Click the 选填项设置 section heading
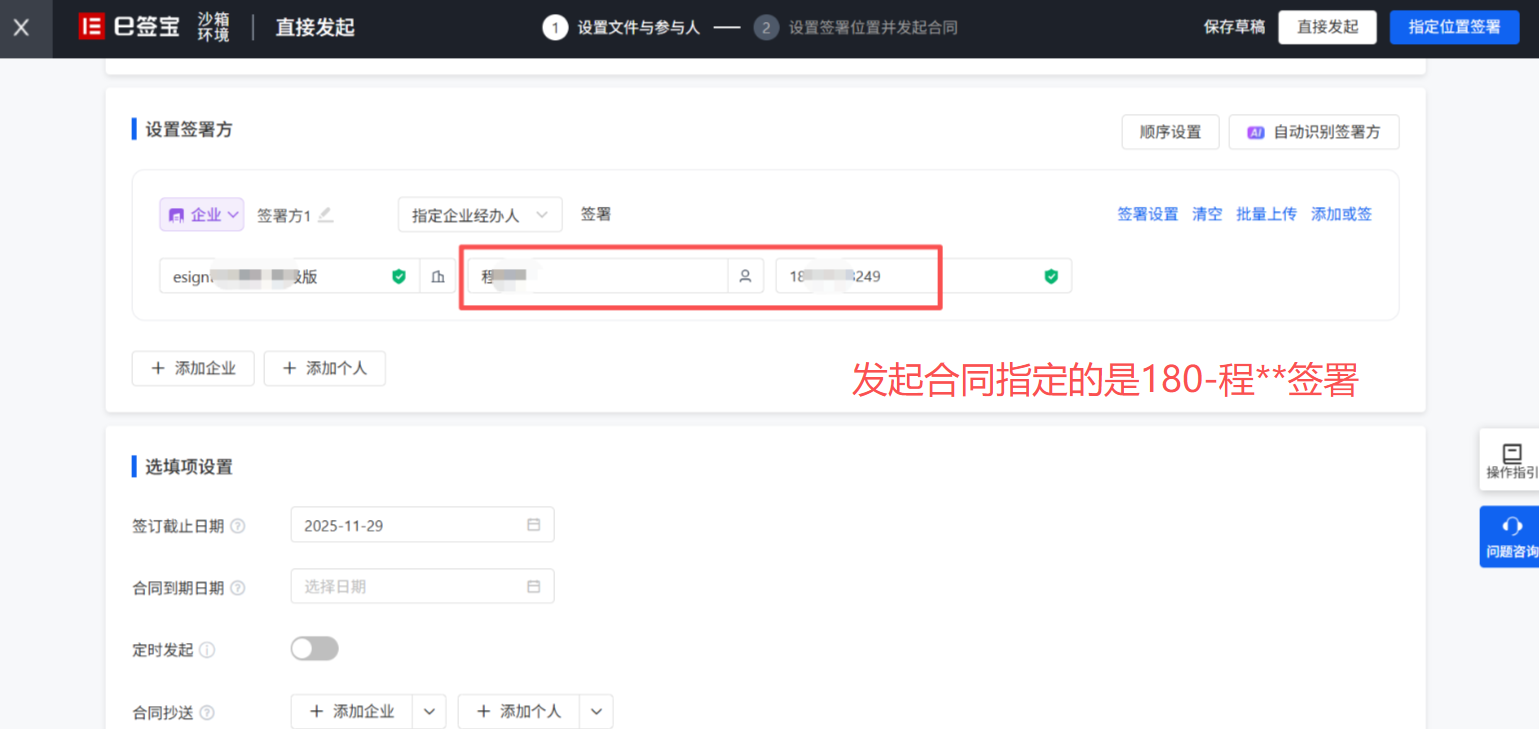Viewport: 1539px width, 729px height. tap(189, 467)
